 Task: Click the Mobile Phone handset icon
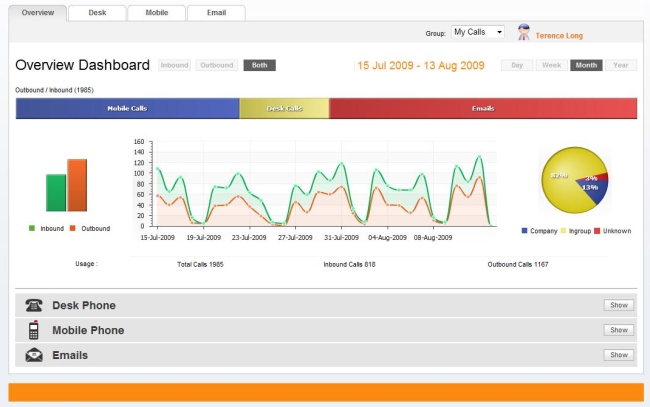34,330
